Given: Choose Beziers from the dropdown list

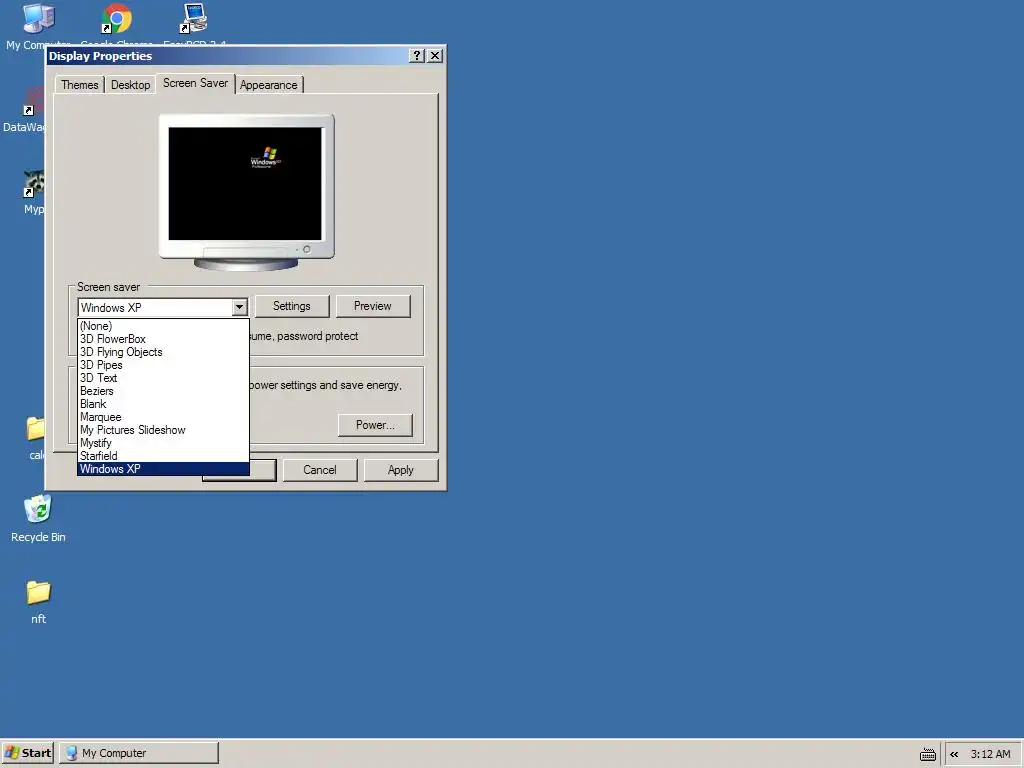Looking at the screenshot, I should [x=163, y=391].
